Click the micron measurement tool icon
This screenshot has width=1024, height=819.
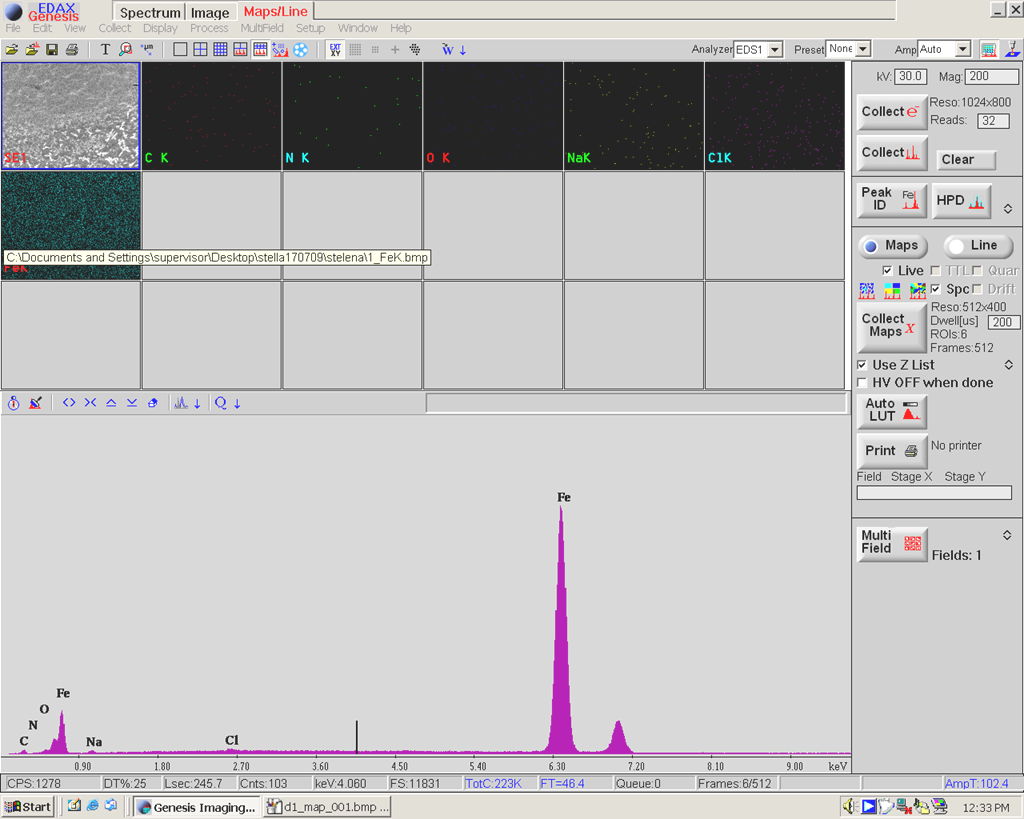147,50
